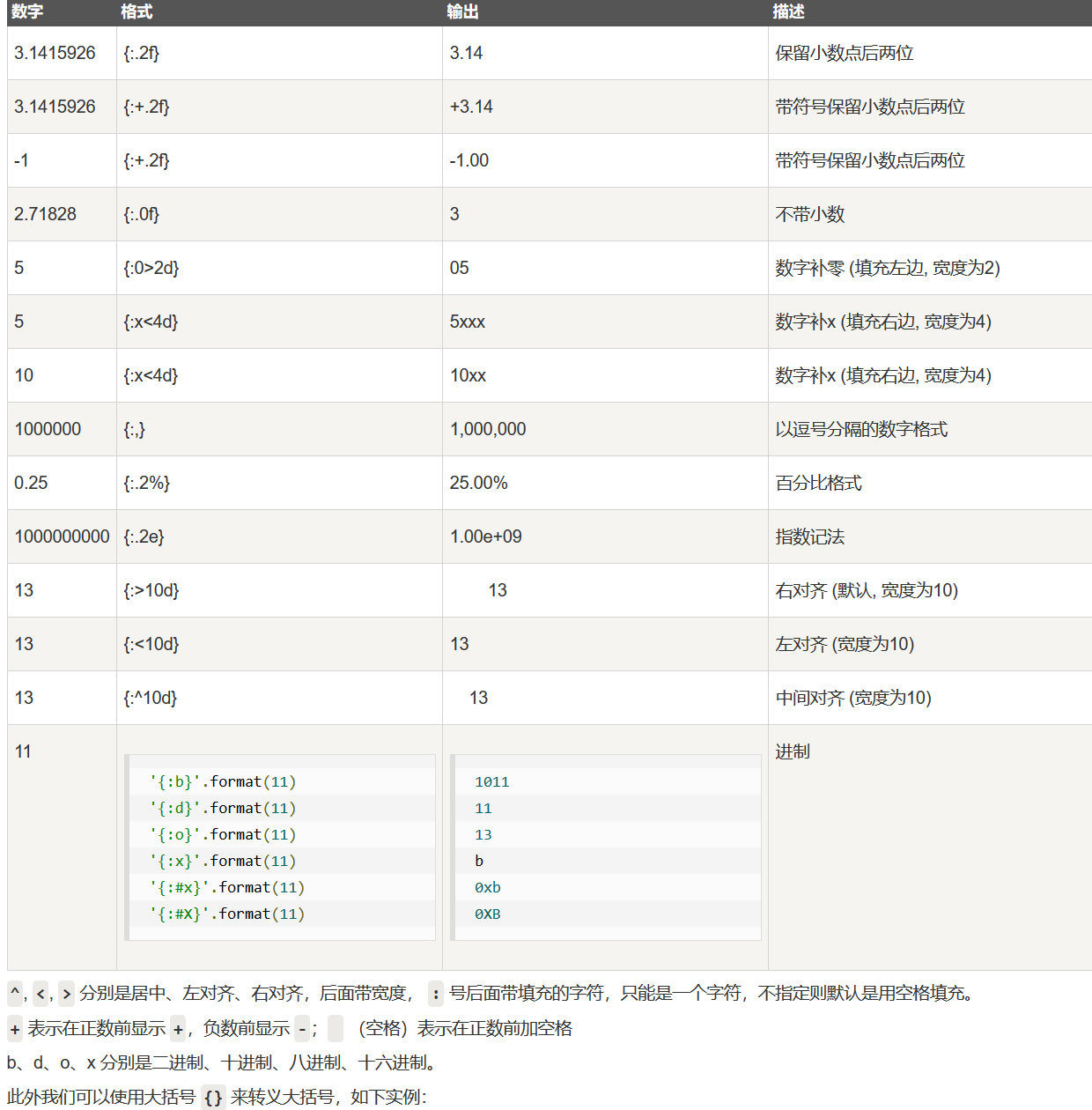Click the 左对齐 description cell
Viewport: 1092px width, 1110px height.
pyautogui.click(x=930, y=644)
